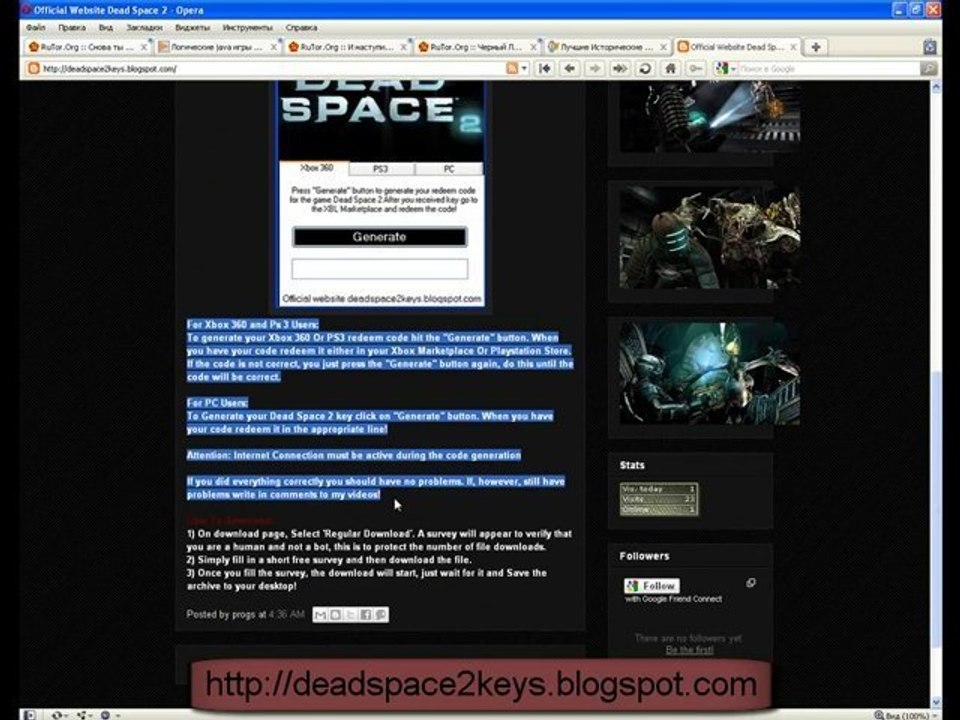
Task: Open the Вид (100%) zoom dropdown
Action: [906, 715]
